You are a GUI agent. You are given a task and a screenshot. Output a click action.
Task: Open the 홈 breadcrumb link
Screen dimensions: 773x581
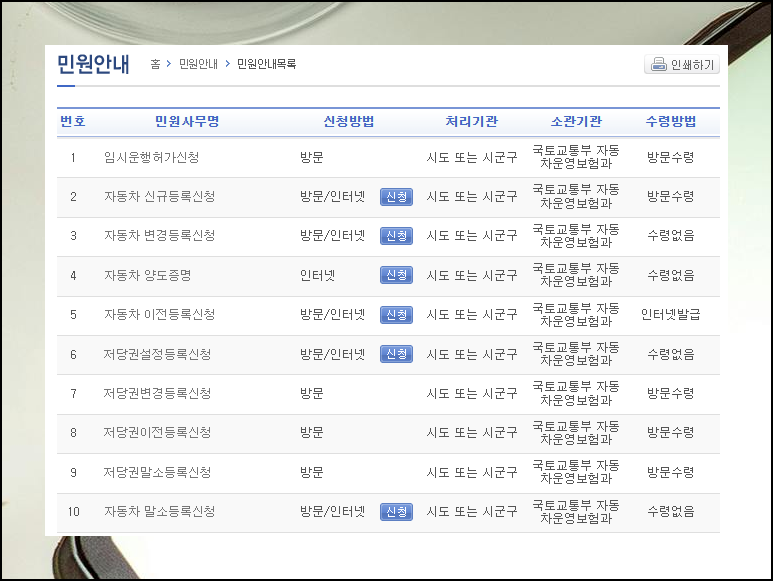pyautogui.click(x=155, y=64)
